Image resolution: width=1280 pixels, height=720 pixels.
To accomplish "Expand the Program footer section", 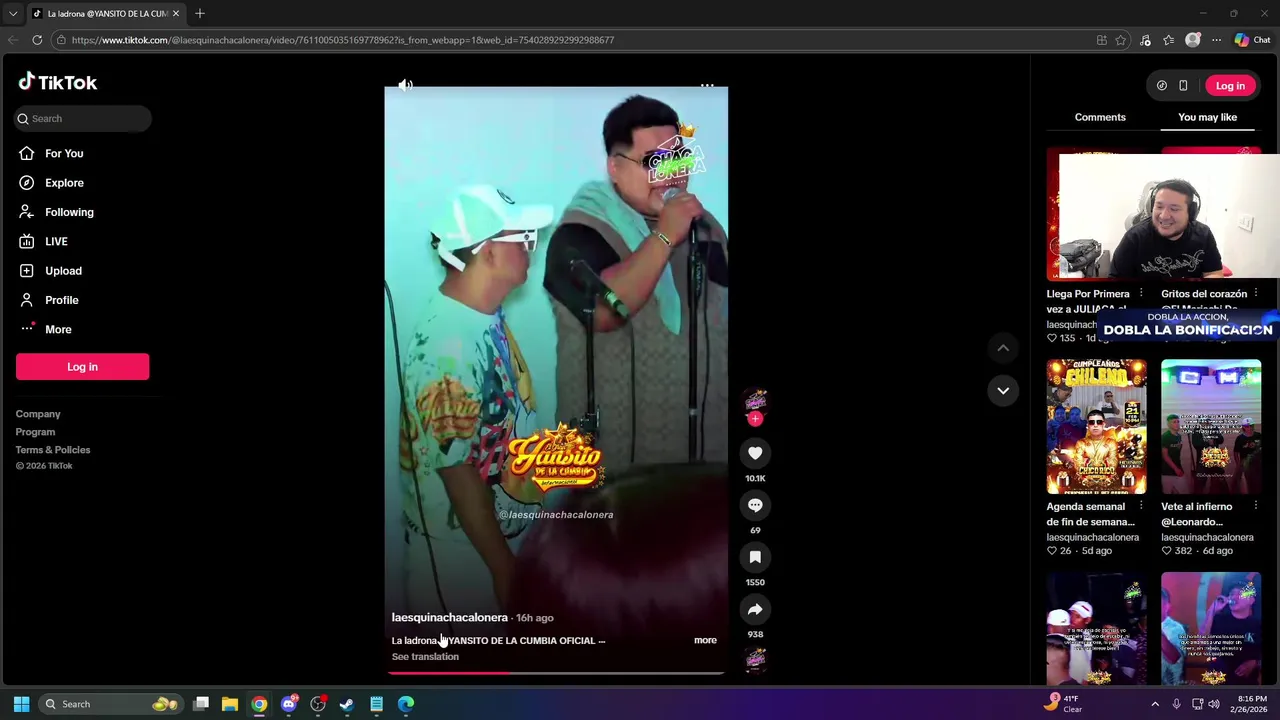I will [35, 432].
